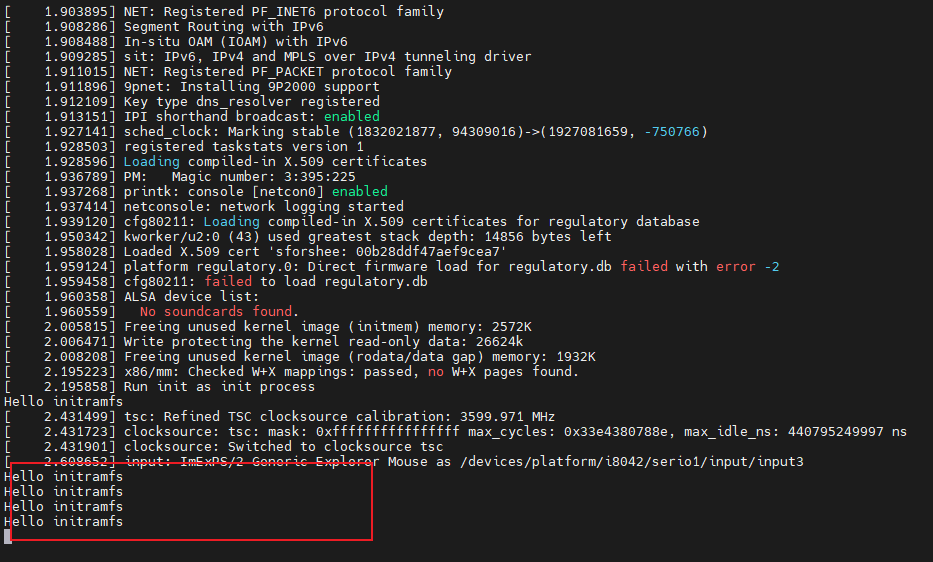Click the terminal cursor block at the bottom
Screen dimensions: 933x562
[x=7, y=537]
